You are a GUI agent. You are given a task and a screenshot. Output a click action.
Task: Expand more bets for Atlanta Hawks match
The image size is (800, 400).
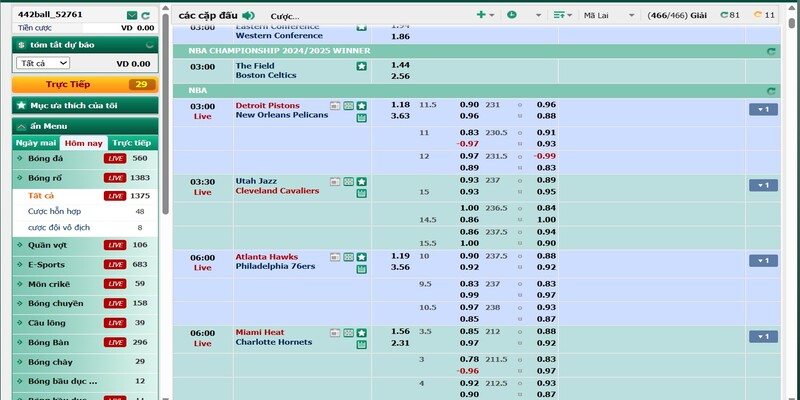tap(763, 261)
